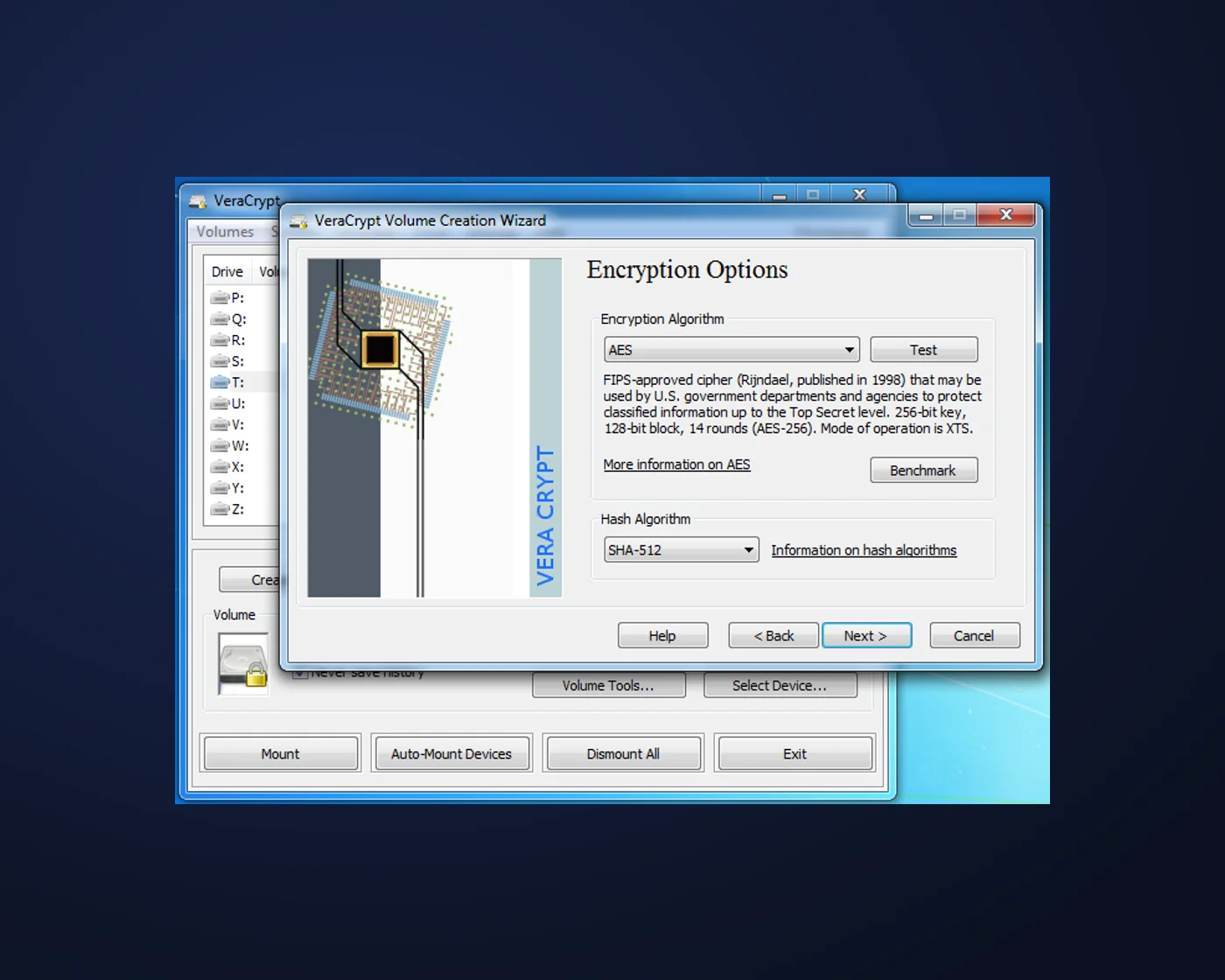Select drive Z: icon in VeraCrypt list
The width and height of the screenshot is (1225, 980).
point(220,509)
